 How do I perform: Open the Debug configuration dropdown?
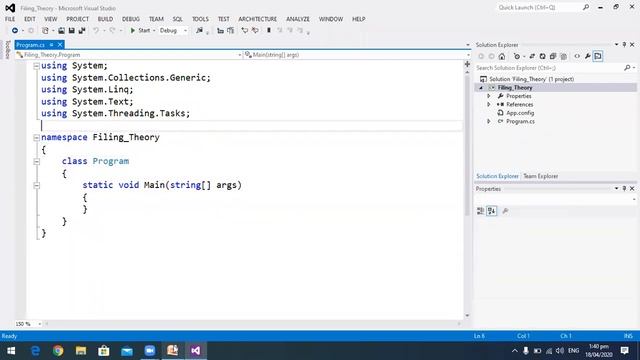coord(173,31)
